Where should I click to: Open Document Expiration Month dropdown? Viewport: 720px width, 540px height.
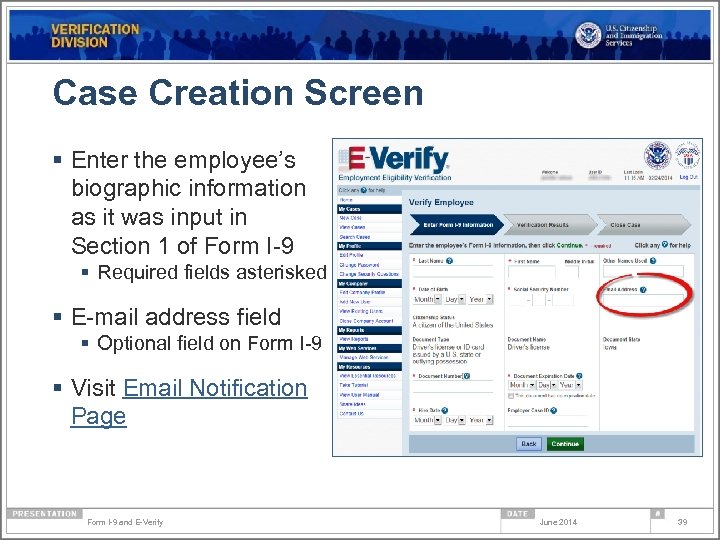tap(522, 385)
